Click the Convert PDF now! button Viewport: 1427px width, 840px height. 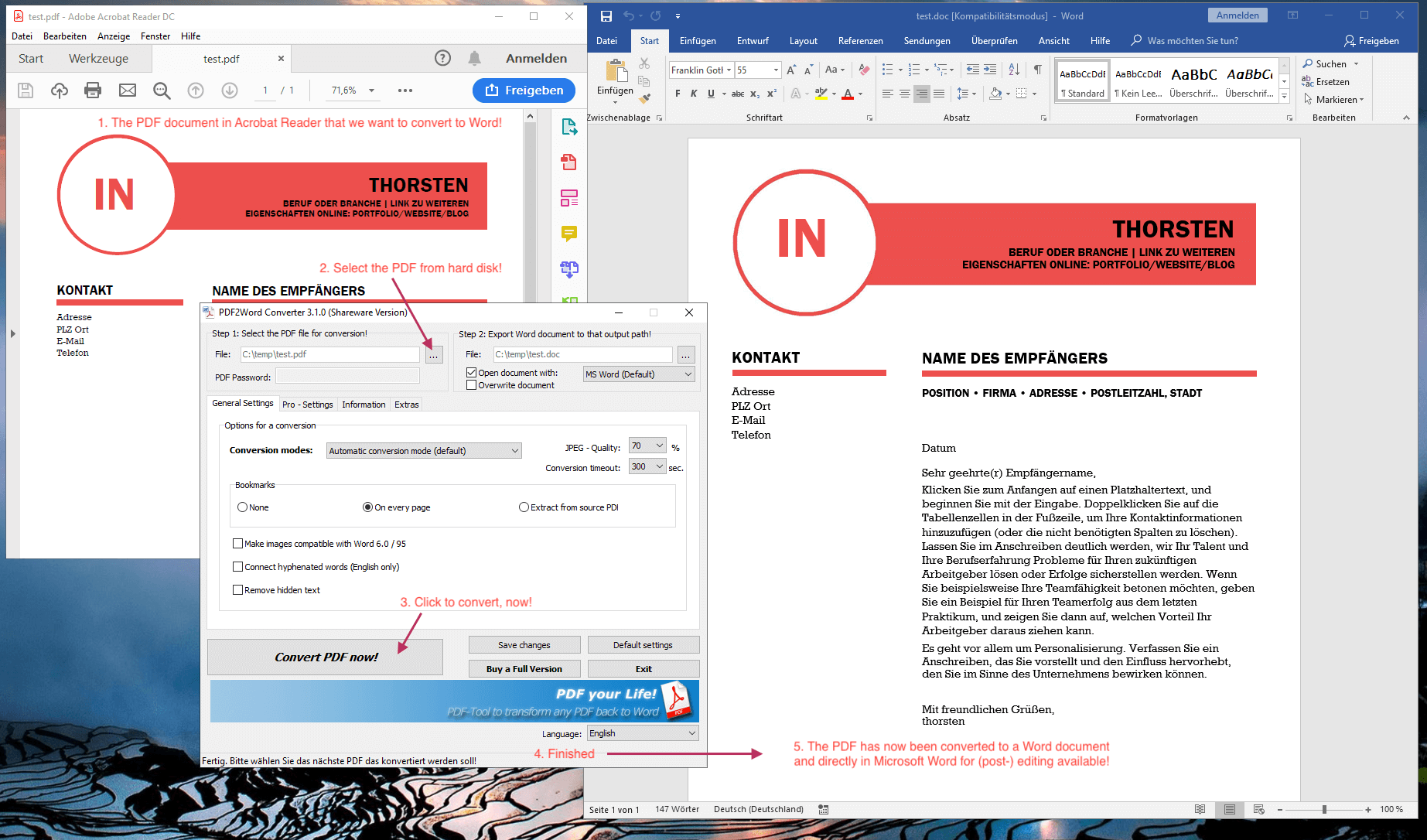click(326, 657)
